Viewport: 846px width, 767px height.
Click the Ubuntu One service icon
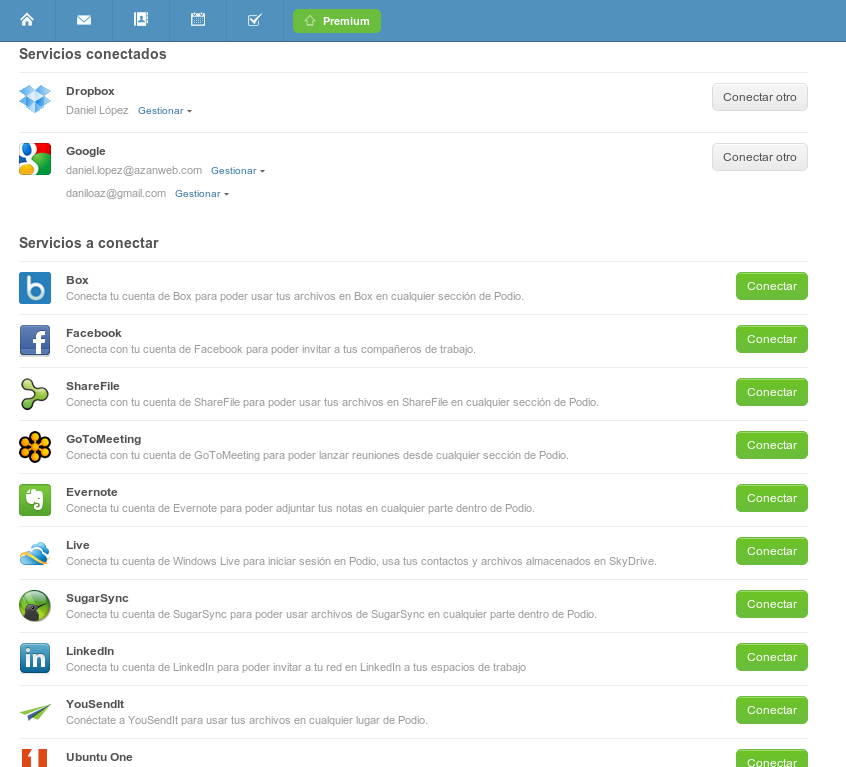tap(35, 759)
